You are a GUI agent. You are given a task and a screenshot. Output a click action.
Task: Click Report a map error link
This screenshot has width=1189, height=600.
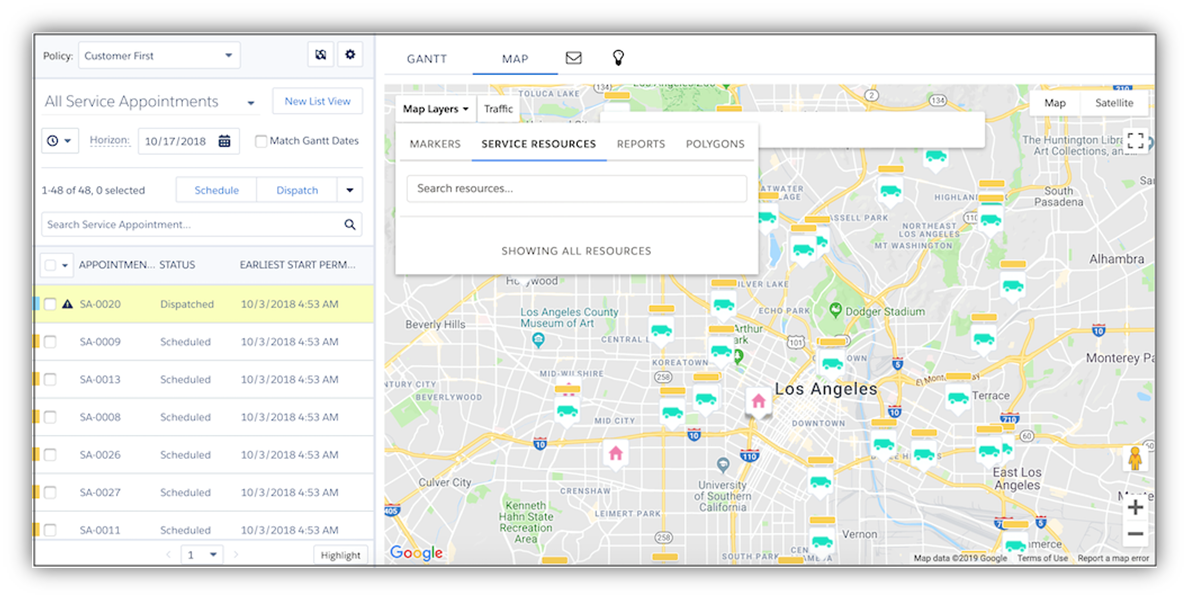click(1113, 558)
